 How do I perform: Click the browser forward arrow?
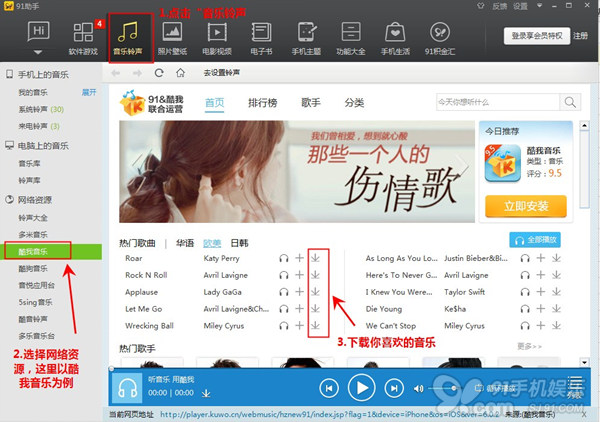pyautogui.click(x=137, y=73)
